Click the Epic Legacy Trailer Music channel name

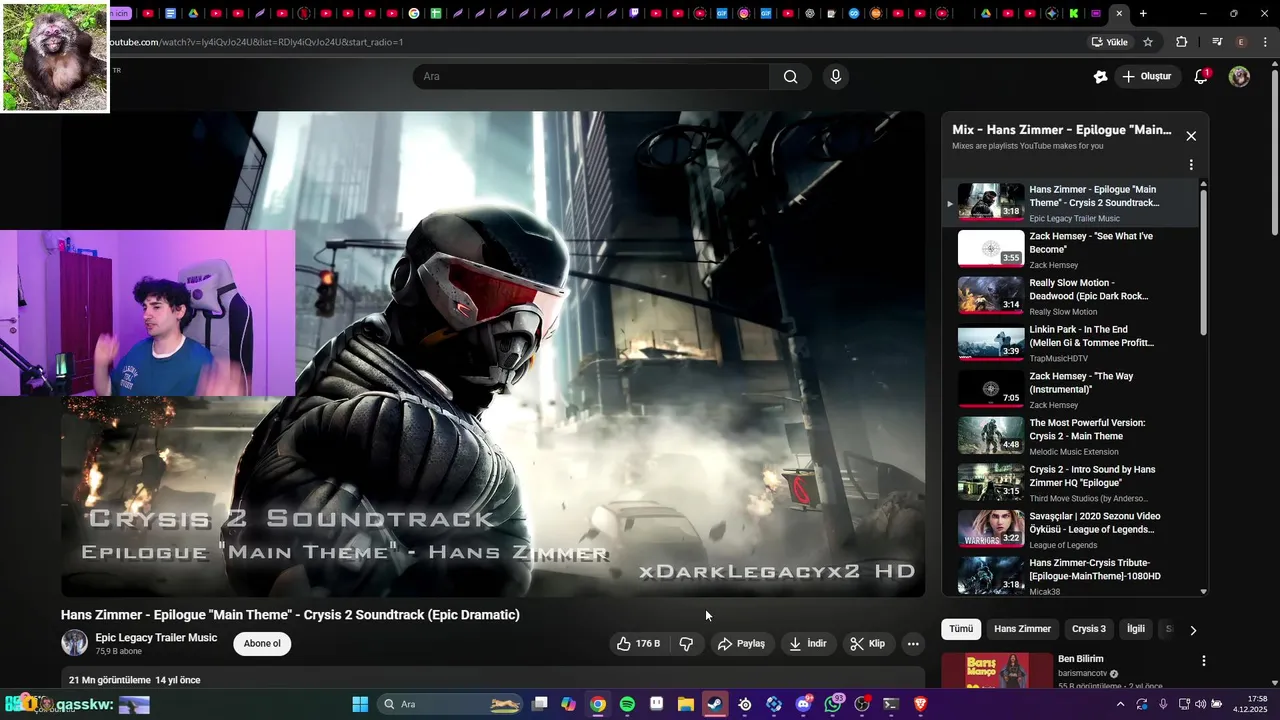[156, 638]
